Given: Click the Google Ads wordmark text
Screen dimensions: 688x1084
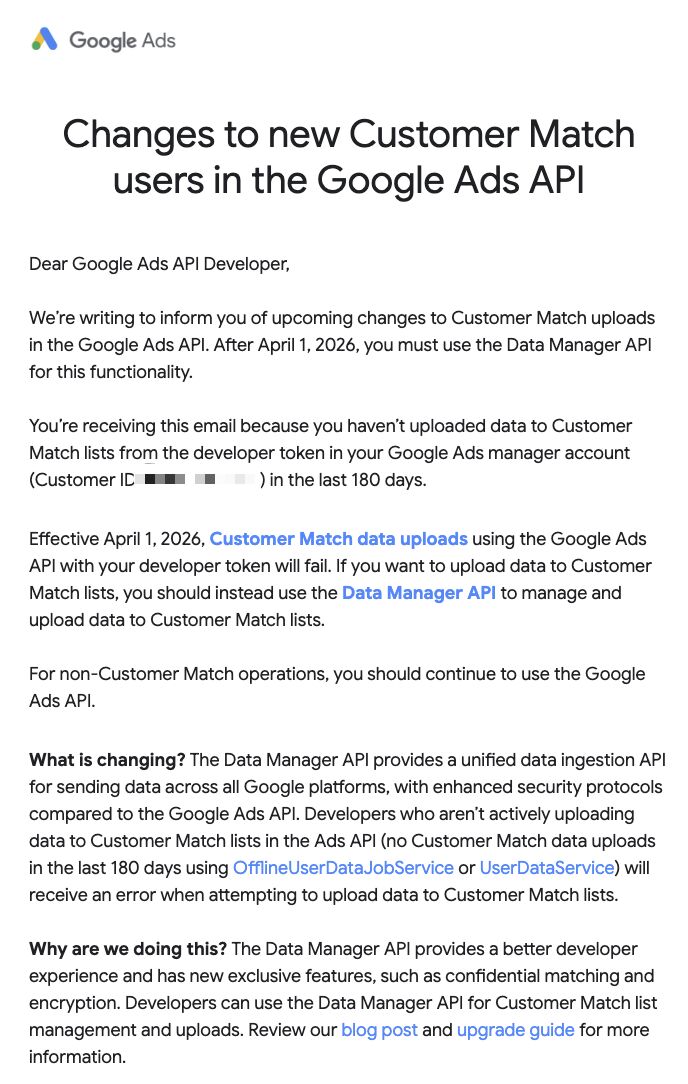Looking at the screenshot, I should 122,41.
